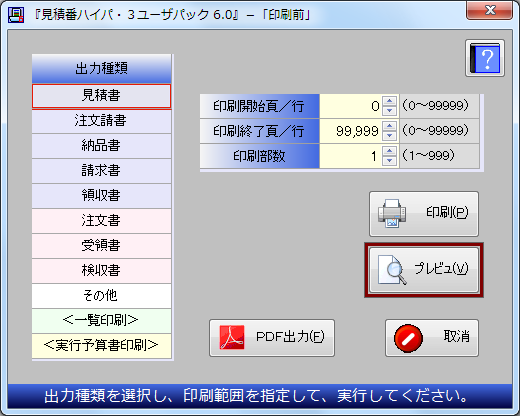Decrease 印刷部数 with down arrow
This screenshot has width=520, height=416.
tap(389, 161)
